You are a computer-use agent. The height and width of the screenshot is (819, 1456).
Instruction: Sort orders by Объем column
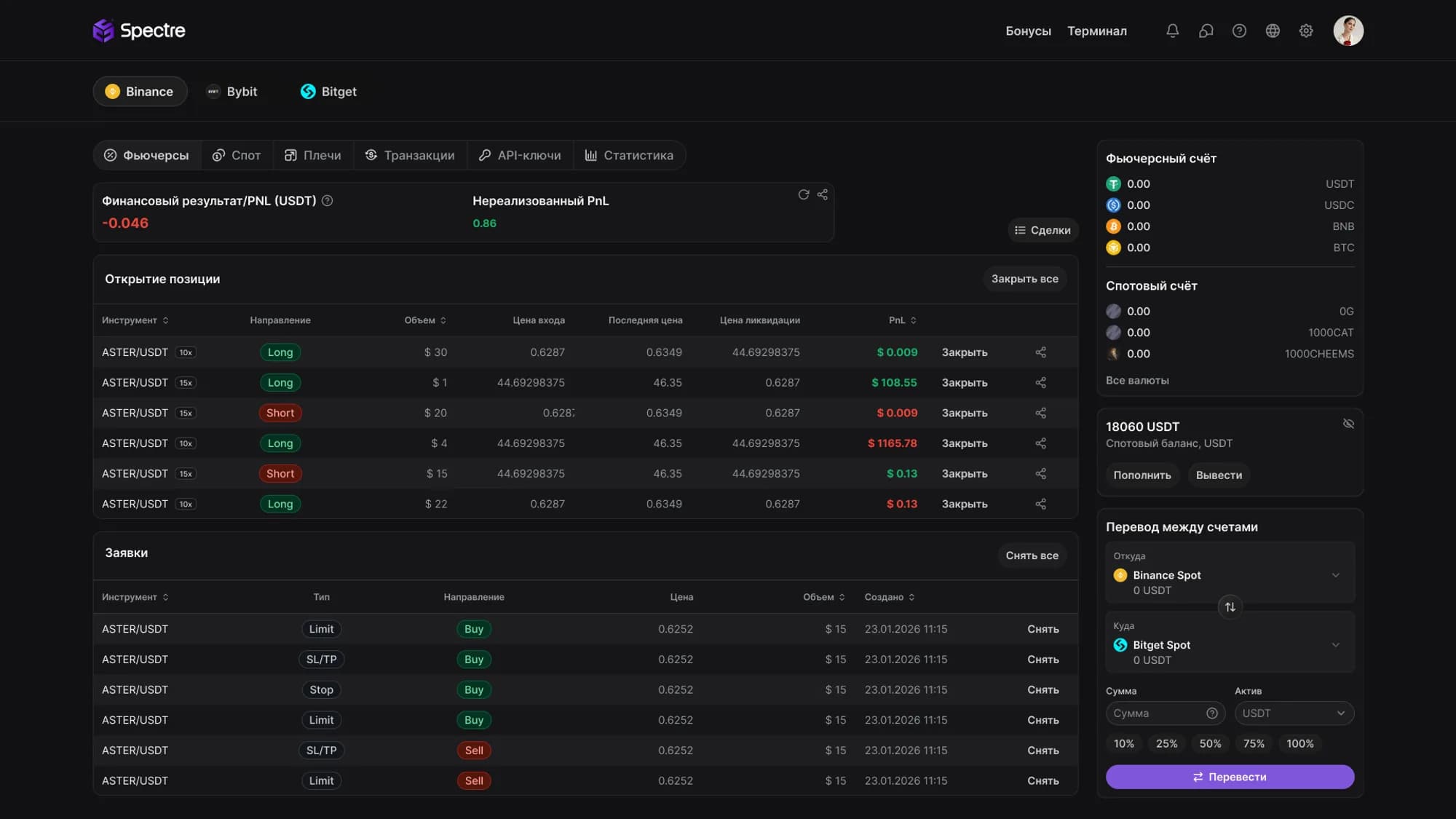[x=824, y=597]
